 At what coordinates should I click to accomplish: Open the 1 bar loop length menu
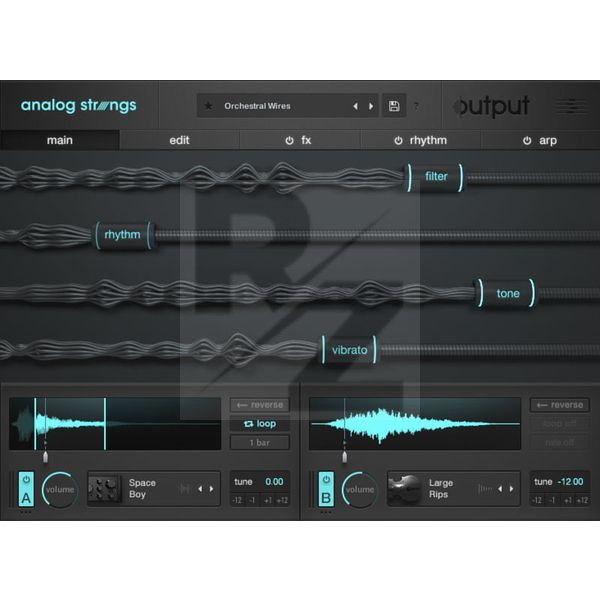pos(260,442)
